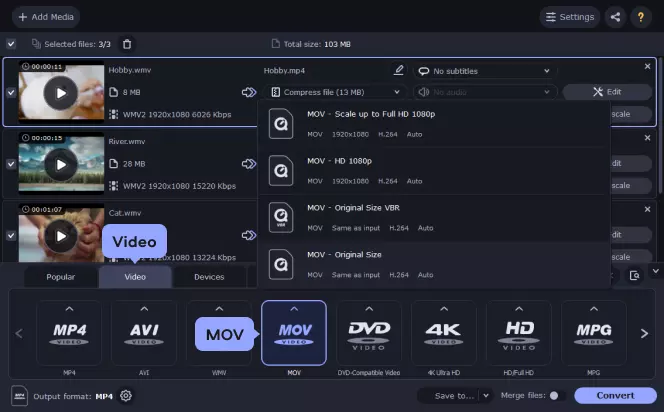Image resolution: width=664 pixels, height=412 pixels.
Task: Click the format search icon
Action: 634,276
